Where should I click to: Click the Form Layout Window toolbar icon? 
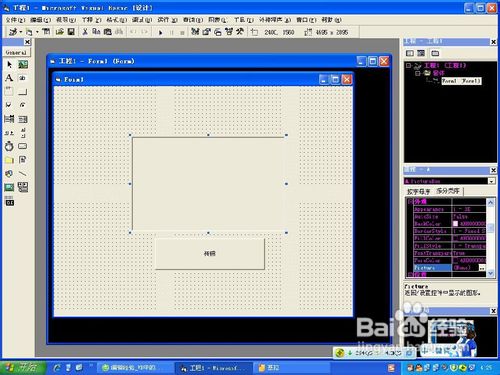click(218, 32)
